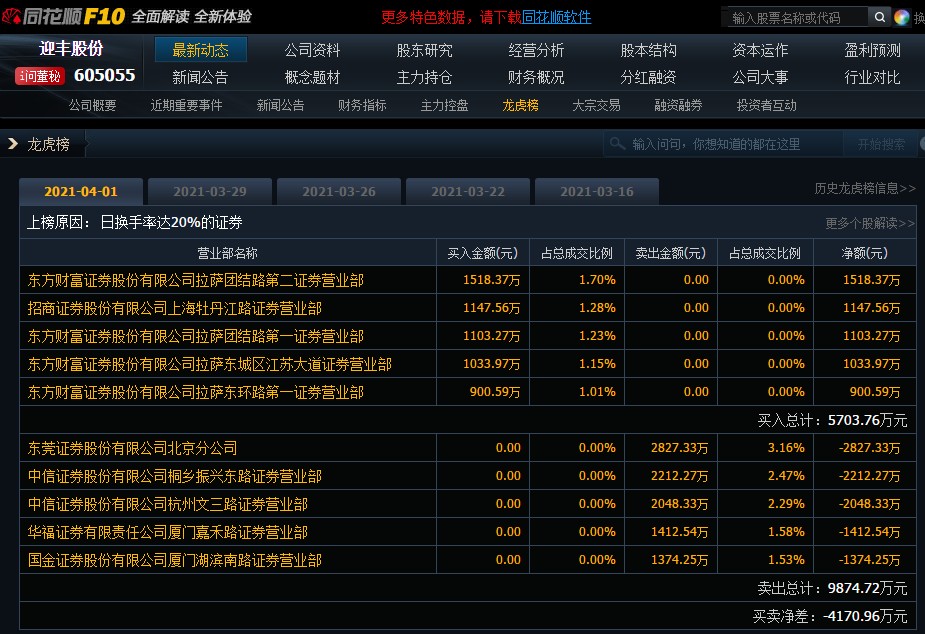Viewport: 925px width, 634px height.
Task: Go to 主力控盘 sub-tab
Action: [444, 105]
